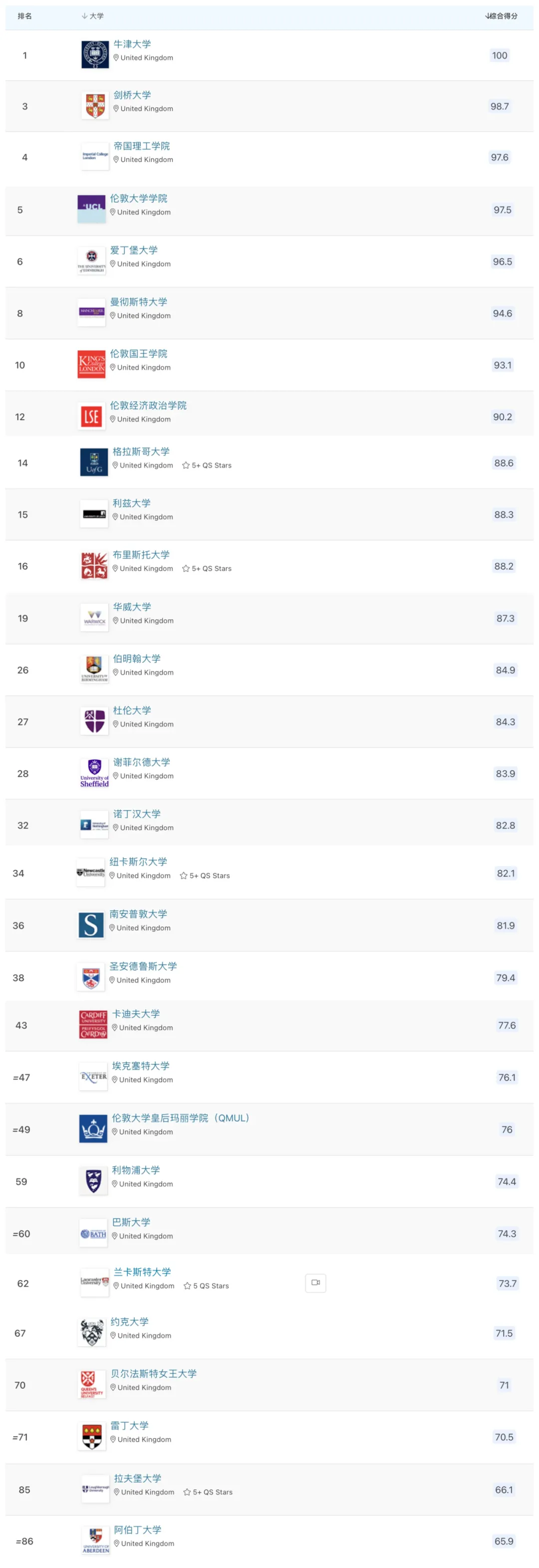The height and width of the screenshot is (1568, 539).
Task: Click the Cambridge University shield logo
Action: 95,106
